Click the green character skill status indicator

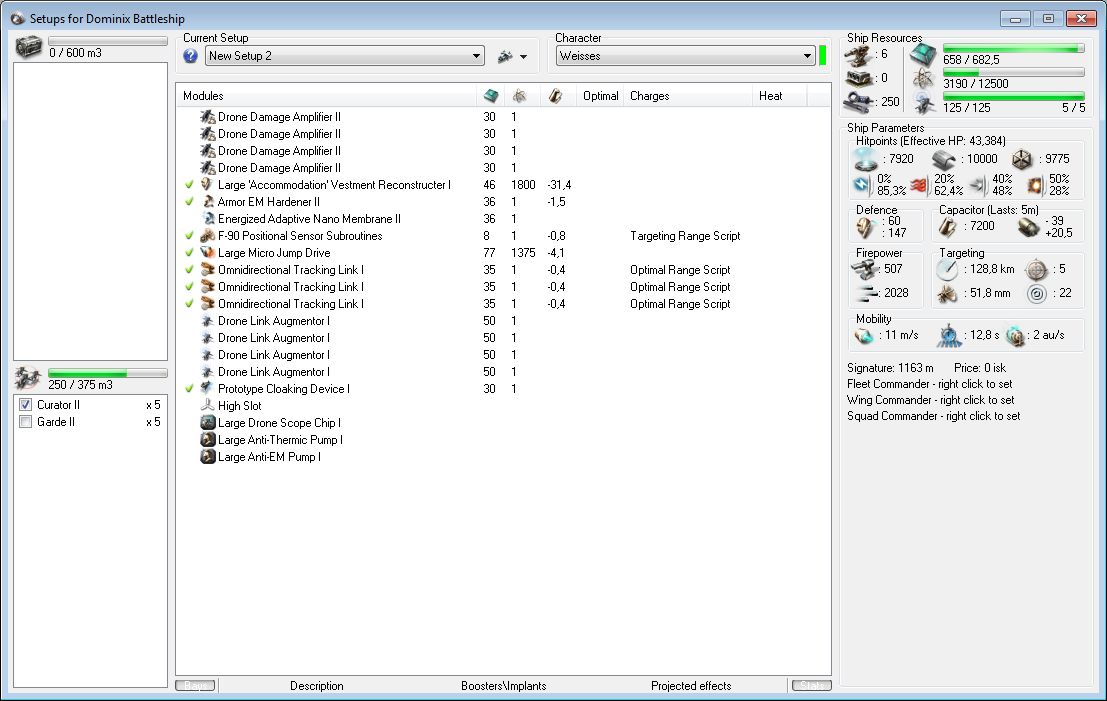pyautogui.click(x=822, y=56)
